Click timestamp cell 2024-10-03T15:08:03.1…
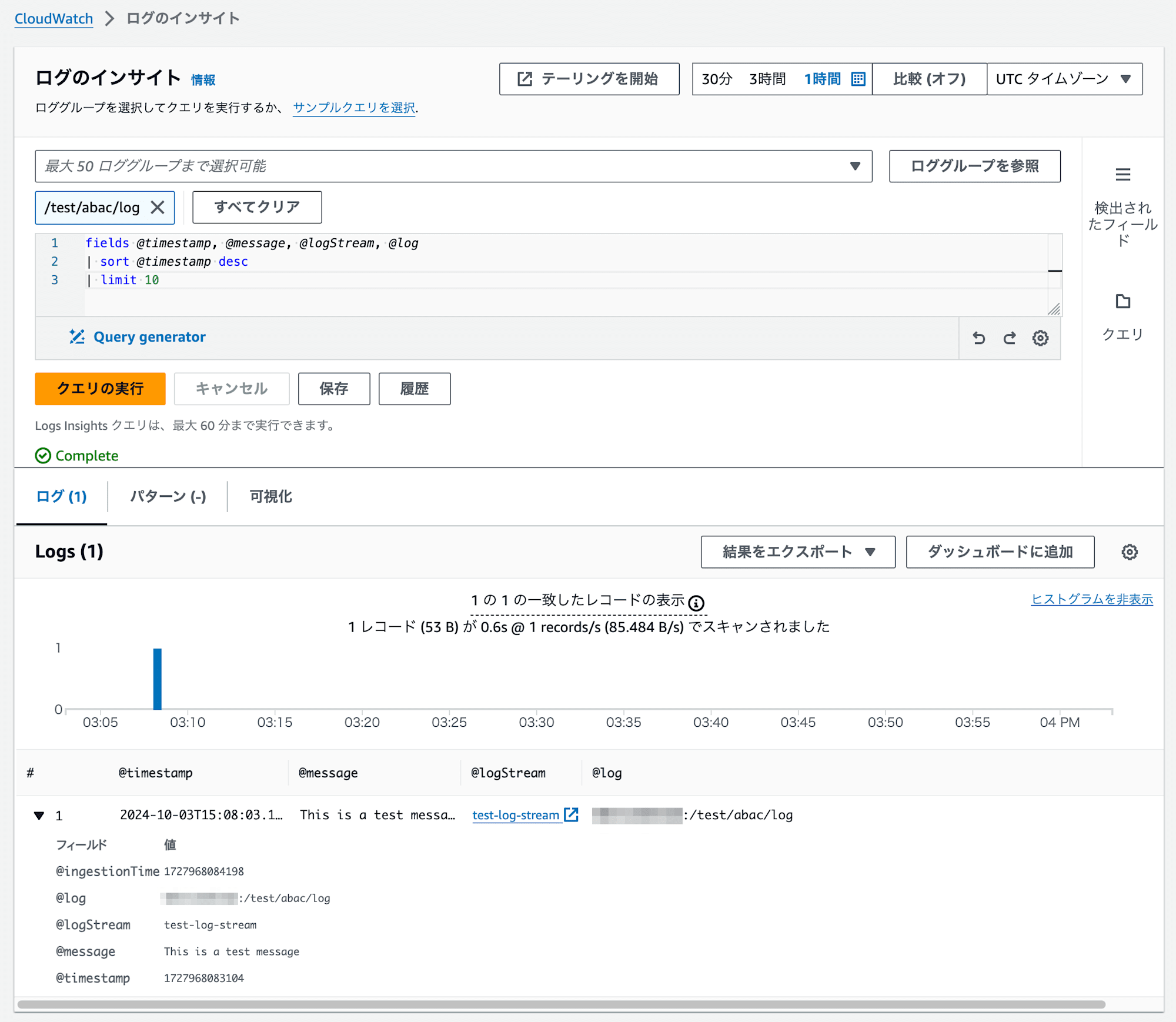Screen dimensions: 1176x1022 tap(201, 815)
